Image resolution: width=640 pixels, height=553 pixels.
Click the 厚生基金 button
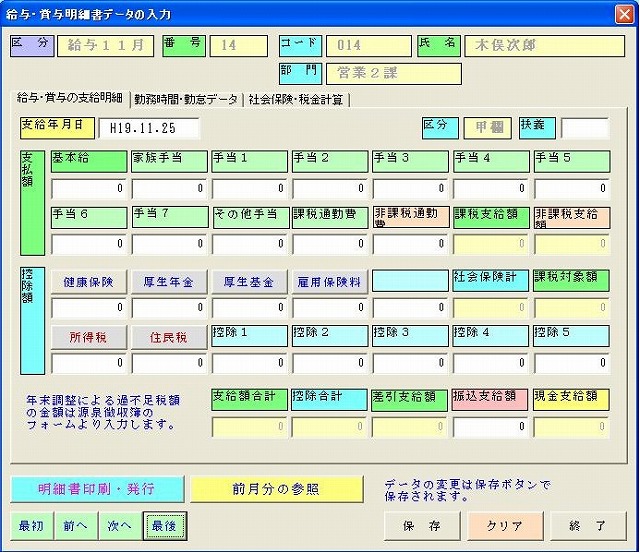pyautogui.click(x=249, y=282)
